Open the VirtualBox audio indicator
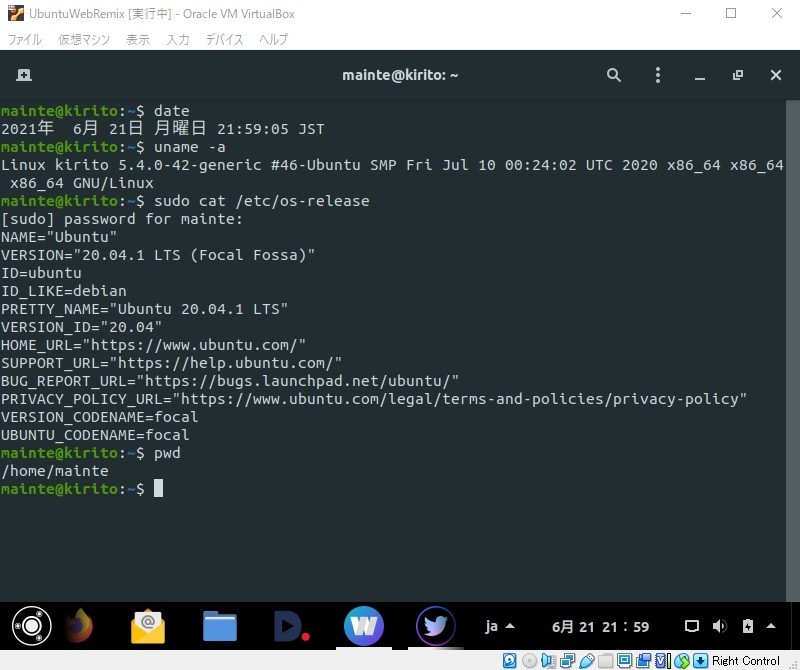This screenshot has width=800, height=670. (548, 661)
